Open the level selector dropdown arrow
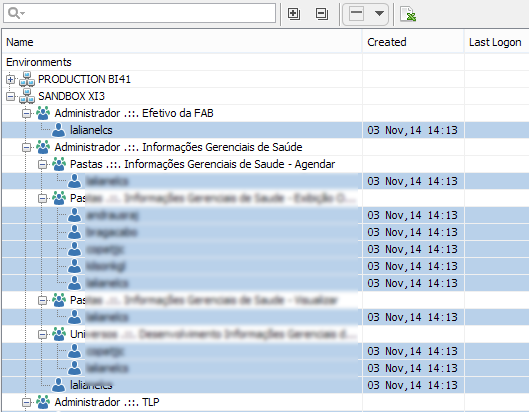This screenshot has width=529, height=412. (x=379, y=13)
